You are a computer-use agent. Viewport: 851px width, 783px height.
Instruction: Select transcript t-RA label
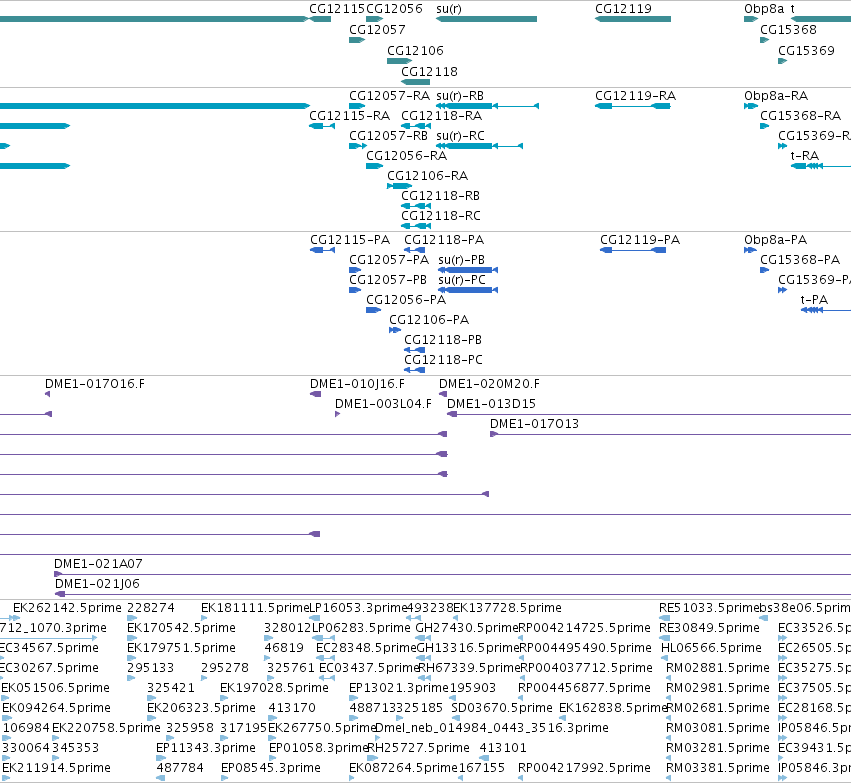(x=805, y=156)
